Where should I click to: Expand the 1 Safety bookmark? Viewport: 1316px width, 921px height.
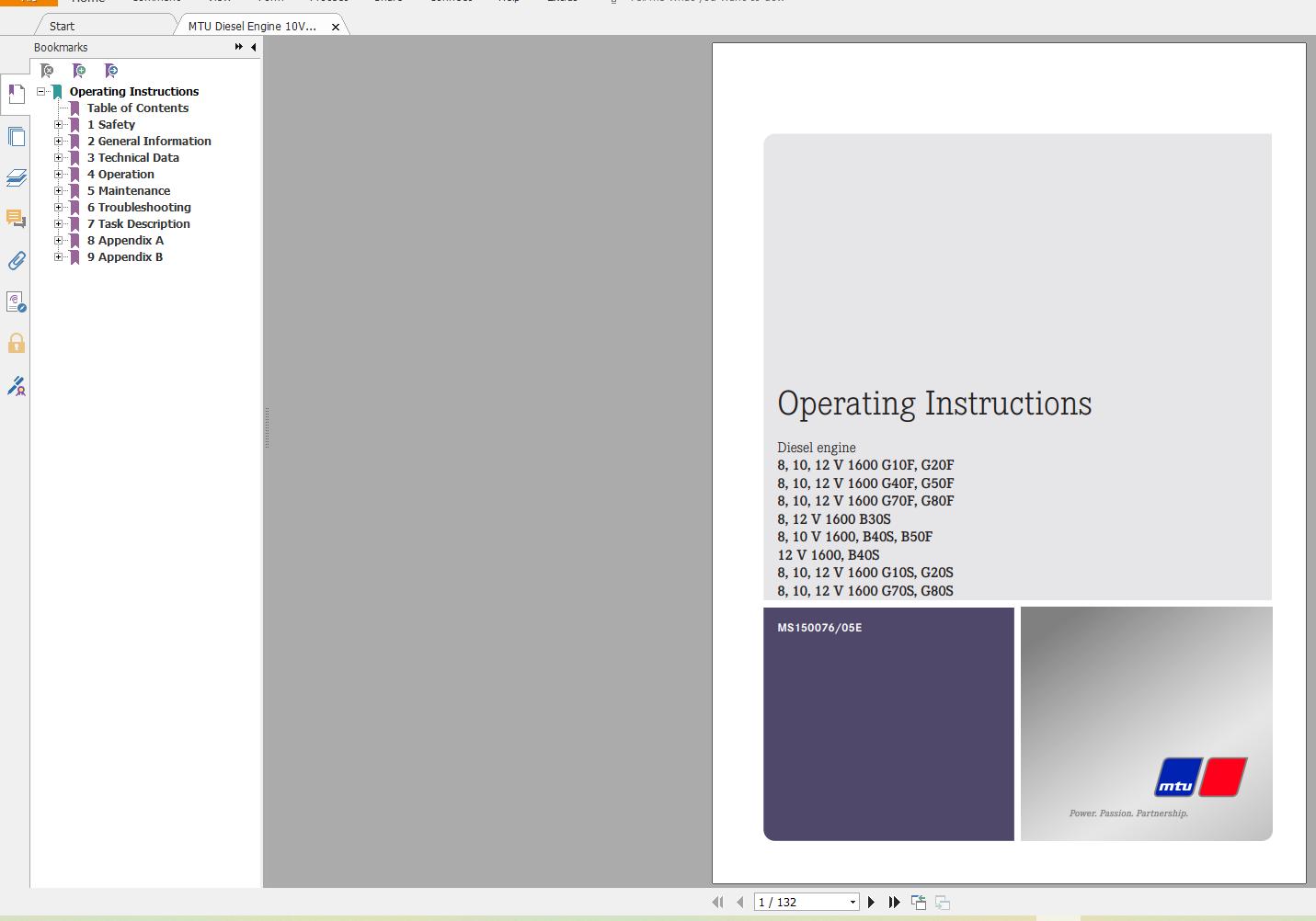tap(59, 125)
